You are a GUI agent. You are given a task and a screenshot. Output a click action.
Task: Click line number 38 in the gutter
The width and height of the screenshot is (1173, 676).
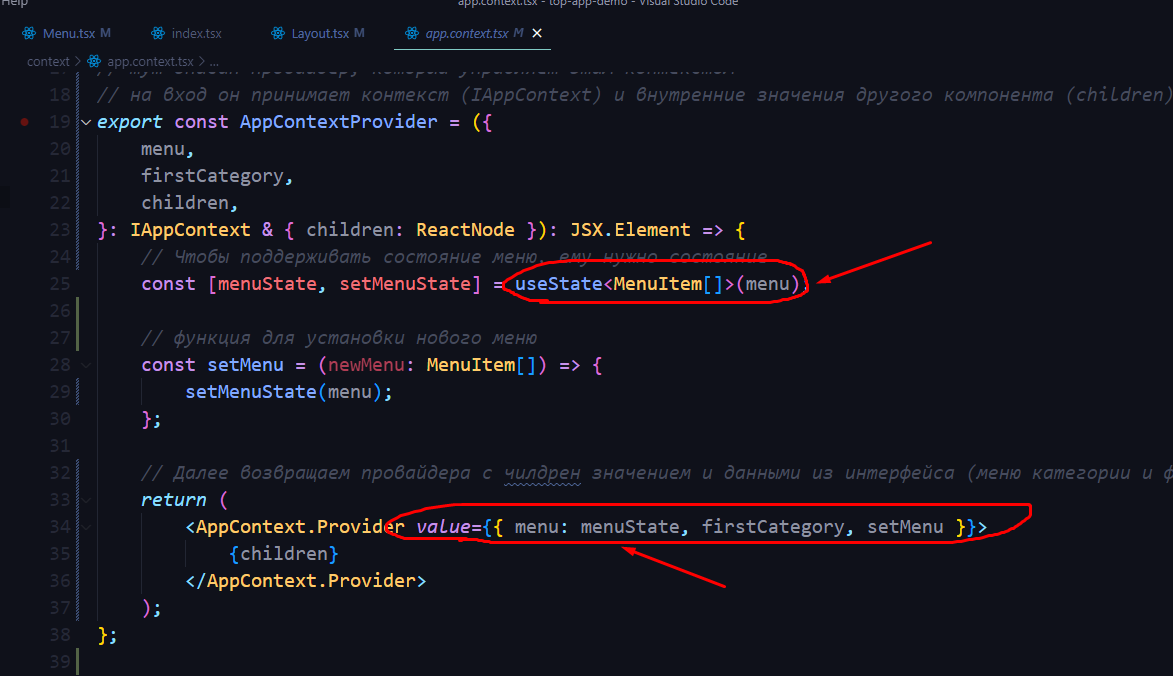[60, 635]
